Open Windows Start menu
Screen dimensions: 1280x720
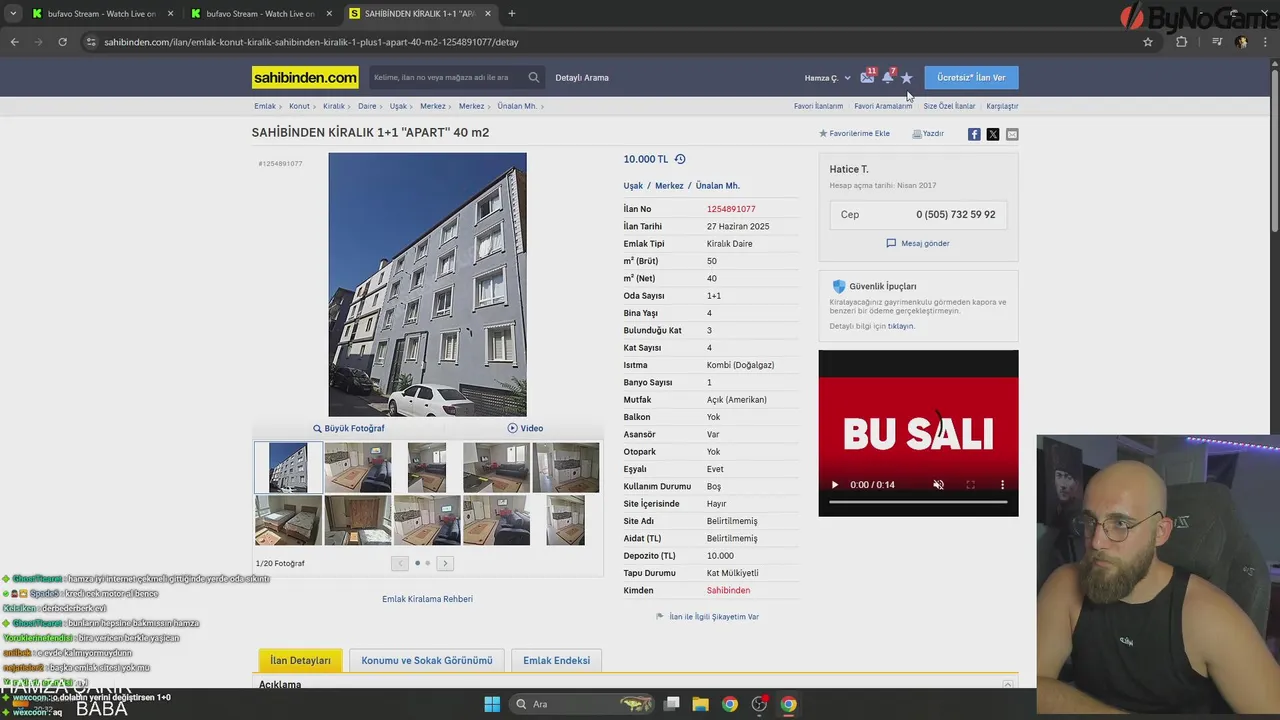(x=492, y=704)
